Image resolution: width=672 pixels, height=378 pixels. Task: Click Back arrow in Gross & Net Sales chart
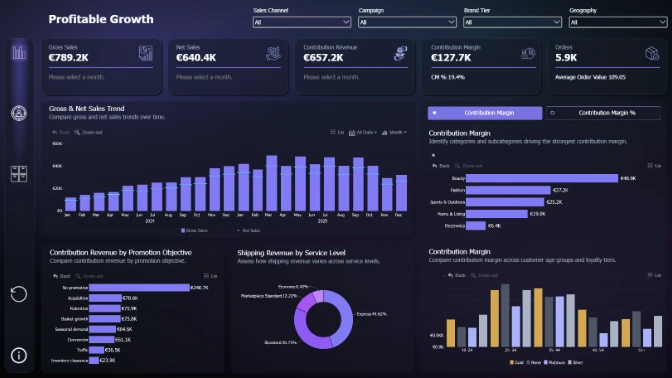point(61,132)
